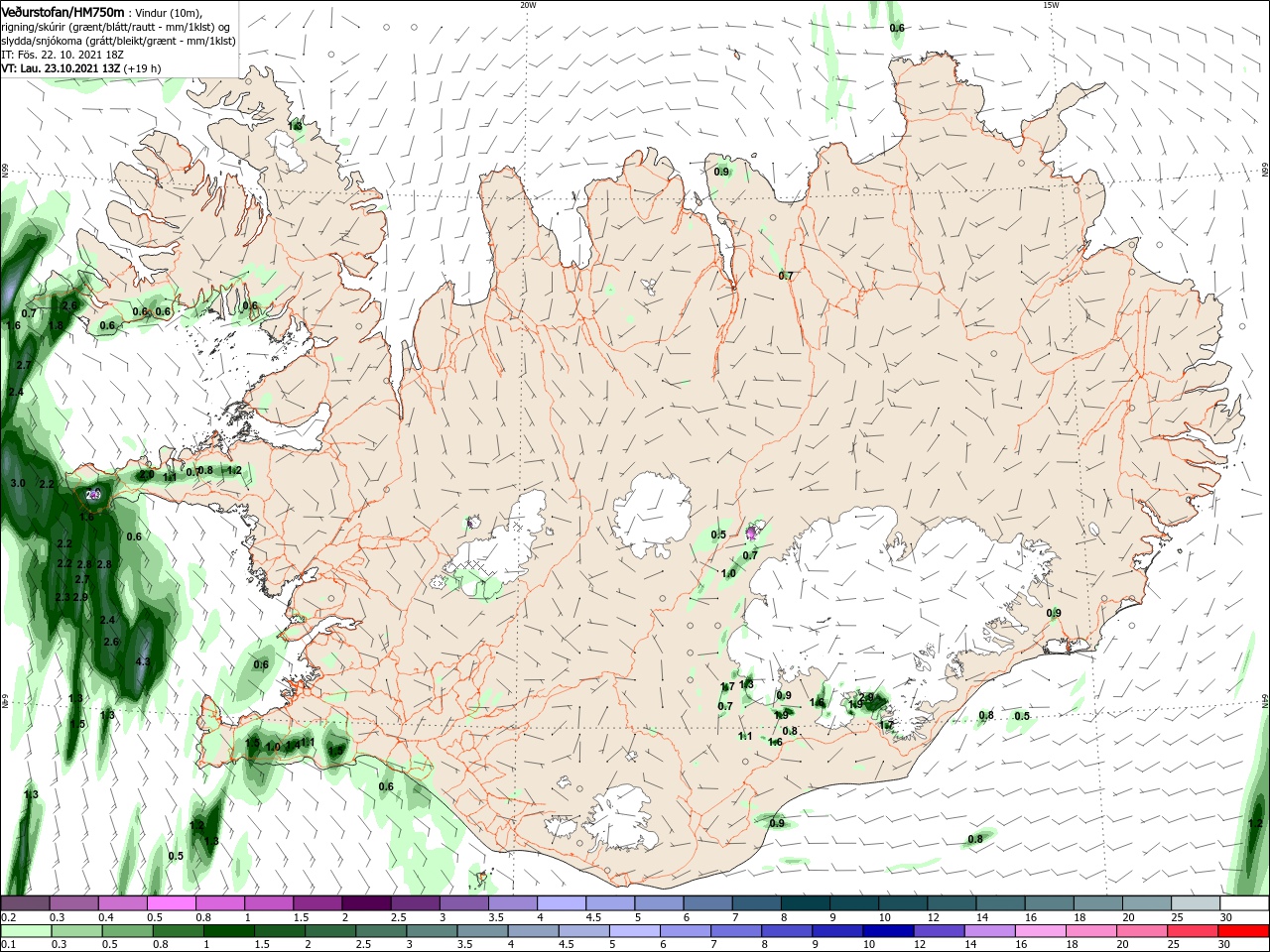1270x952 pixels.
Task: Click the 0.9 value on the north coast peninsula
Action: coord(722,172)
